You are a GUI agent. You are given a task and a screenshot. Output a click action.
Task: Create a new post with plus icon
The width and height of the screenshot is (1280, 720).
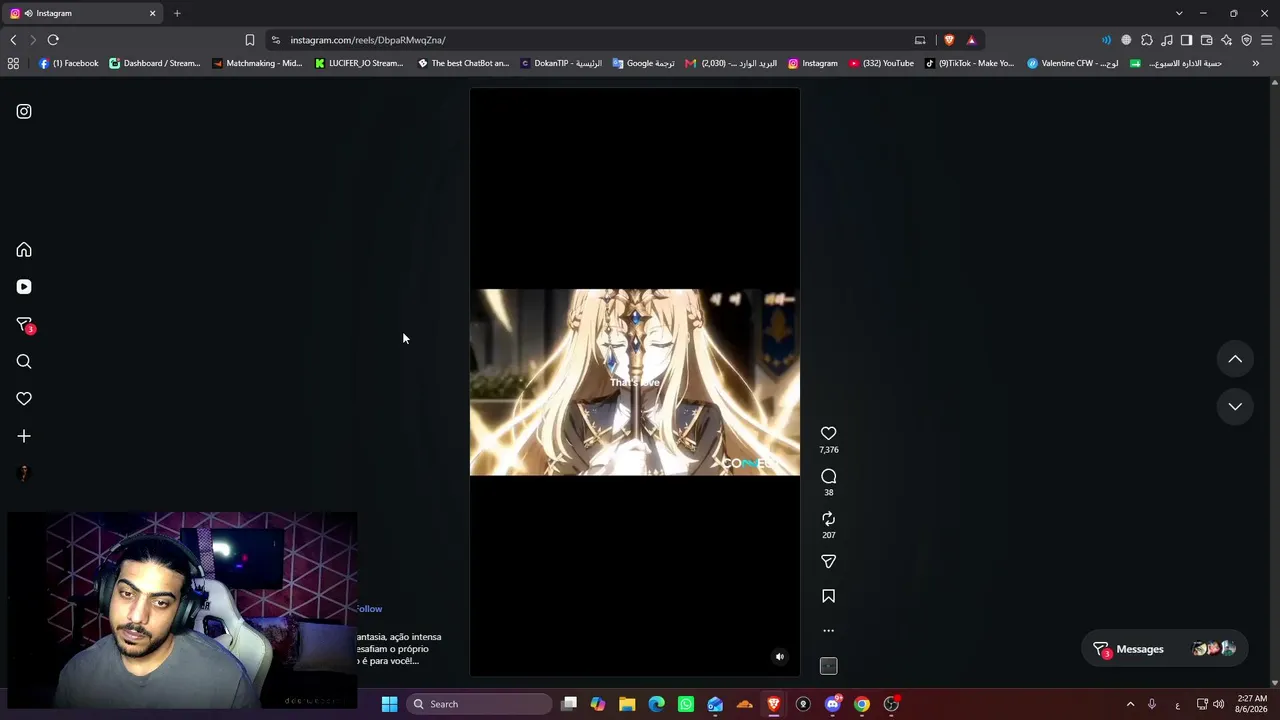24,436
